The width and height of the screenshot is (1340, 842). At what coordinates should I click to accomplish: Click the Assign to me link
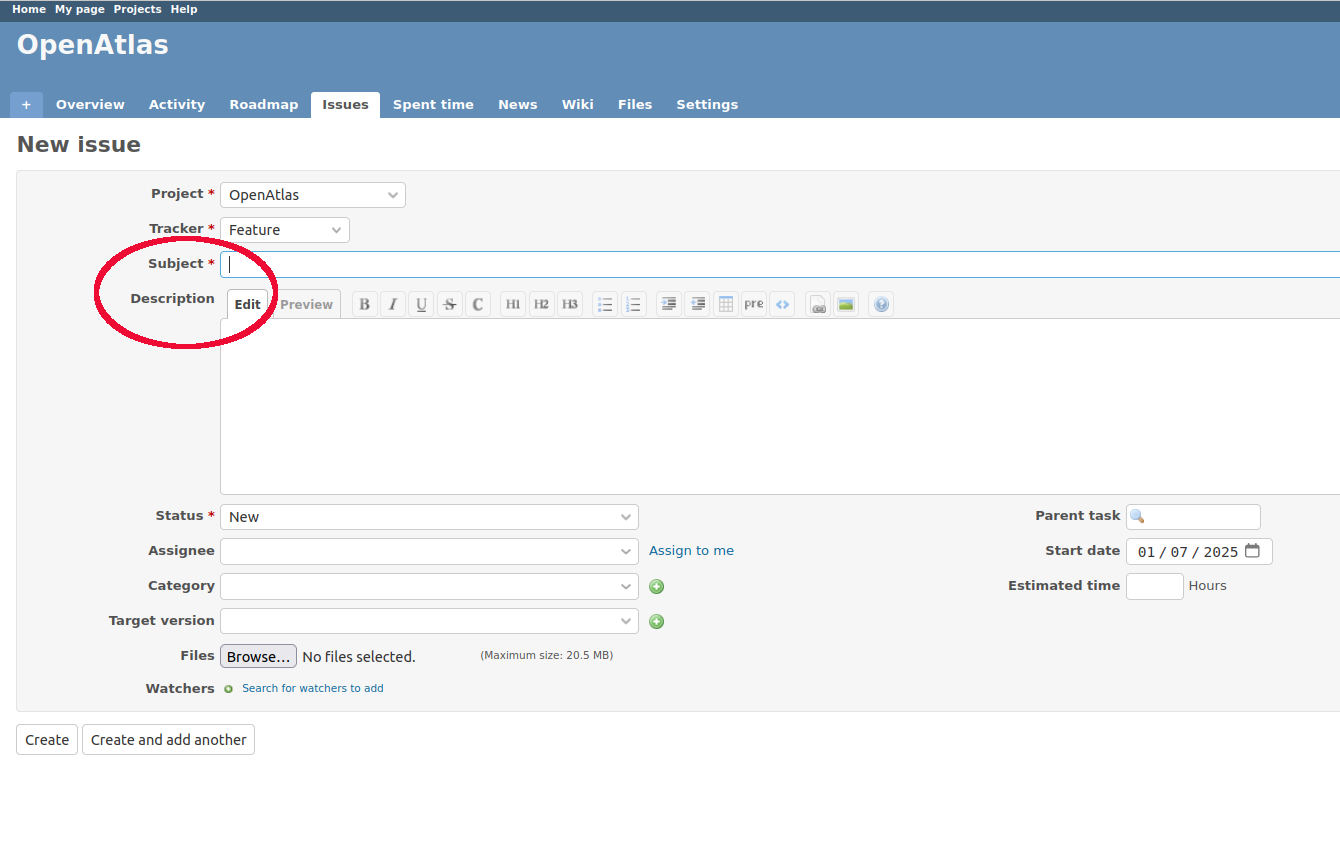[x=691, y=550]
